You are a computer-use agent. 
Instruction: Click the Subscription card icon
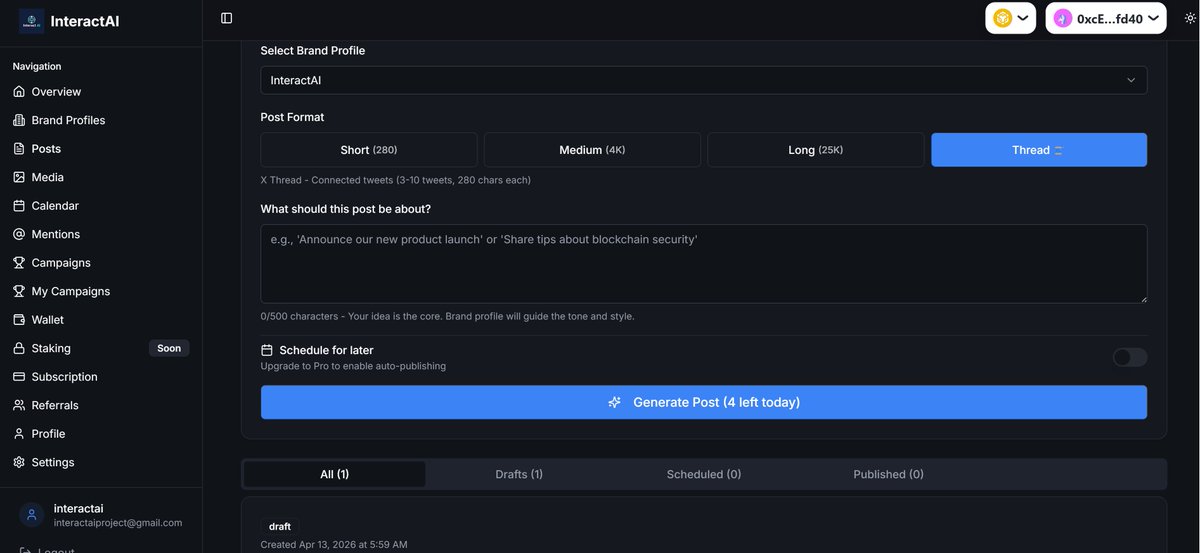click(x=19, y=377)
